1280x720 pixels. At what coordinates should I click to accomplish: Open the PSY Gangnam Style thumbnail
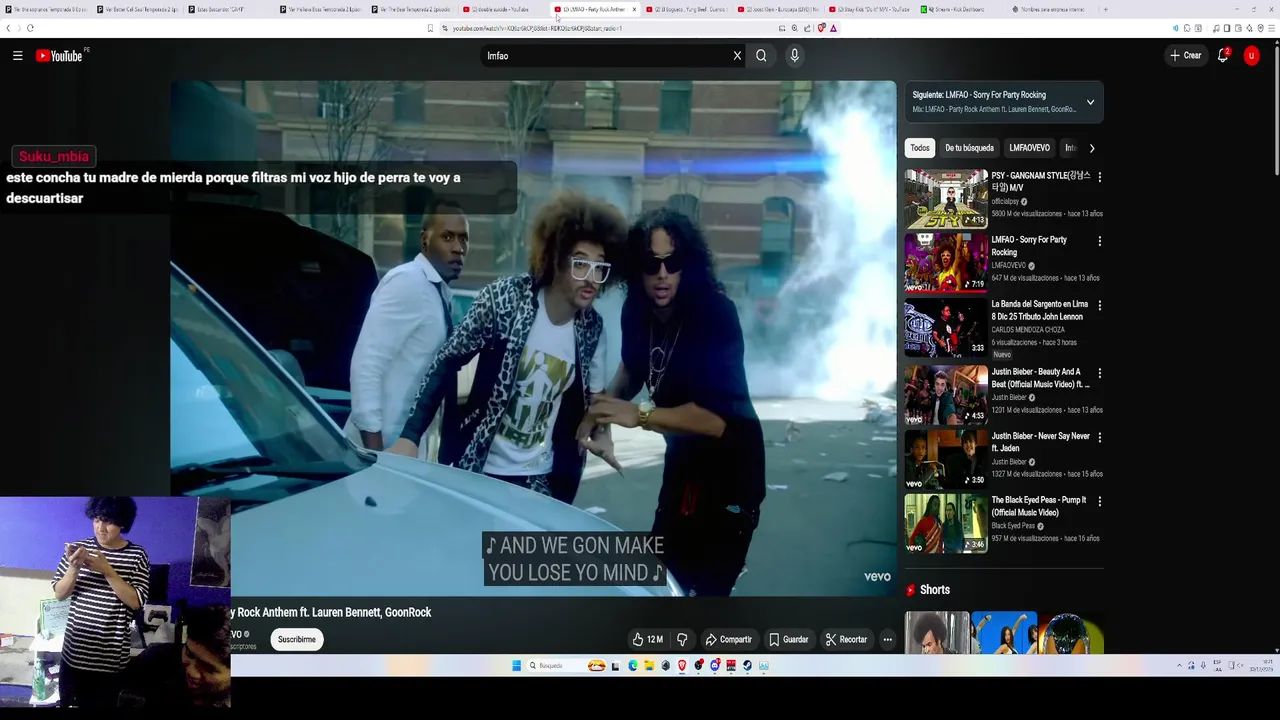click(946, 198)
